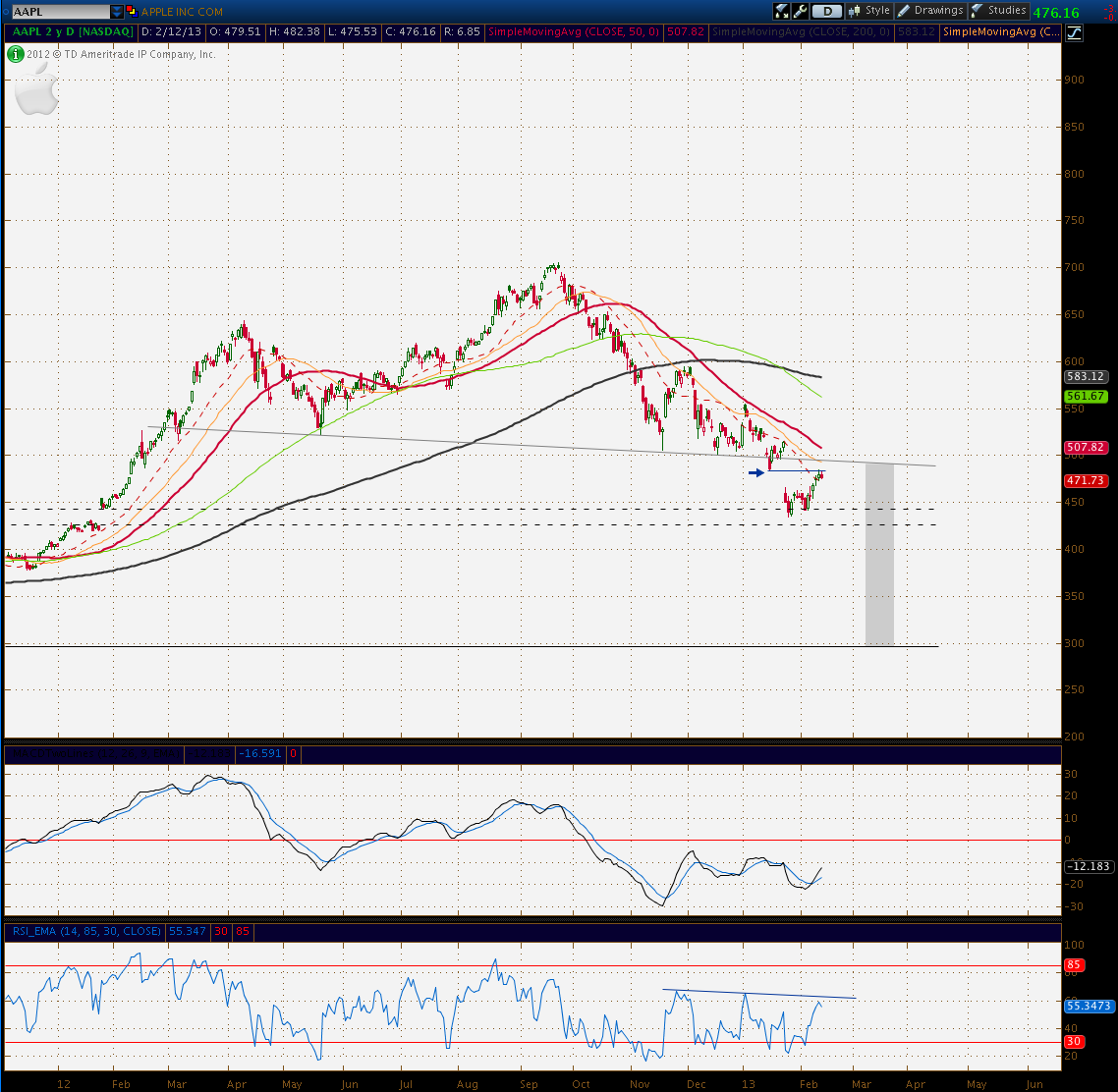Select the SimpleMovingAvg (CLOSE, 50, 0) label
1118x1092 pixels.
[574, 32]
